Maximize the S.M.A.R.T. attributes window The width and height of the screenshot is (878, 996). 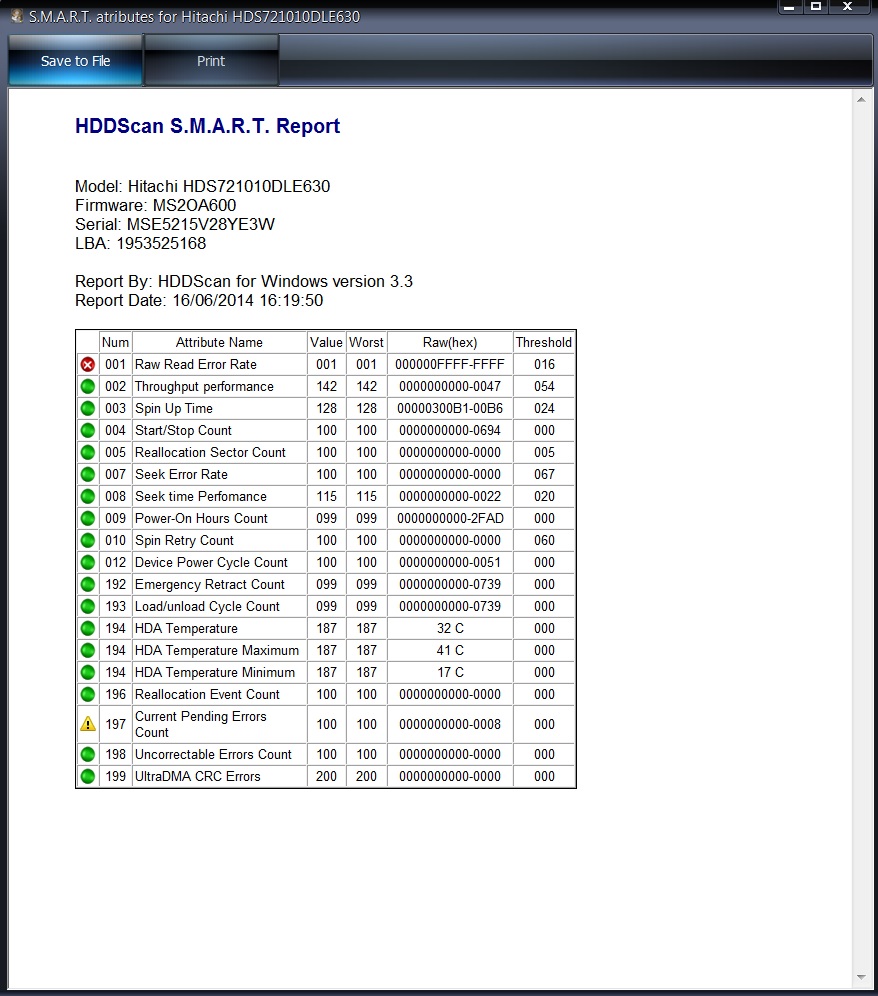[816, 7]
